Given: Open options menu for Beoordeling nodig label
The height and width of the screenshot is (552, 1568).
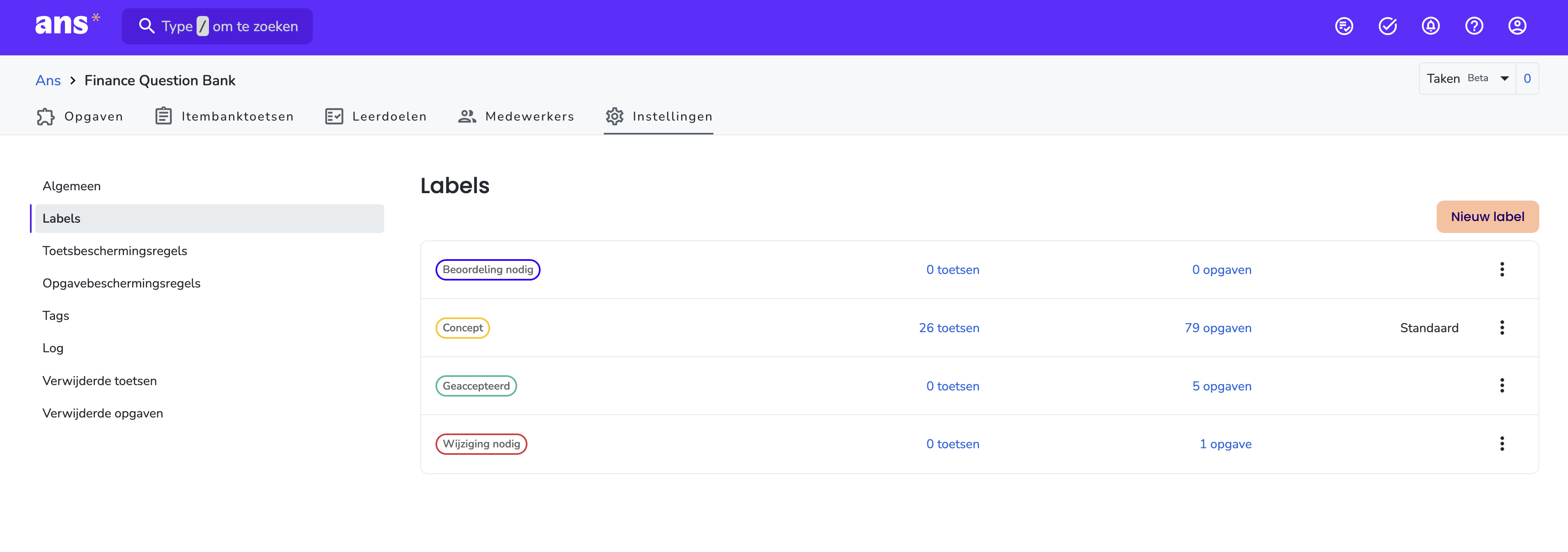Looking at the screenshot, I should [x=1501, y=269].
